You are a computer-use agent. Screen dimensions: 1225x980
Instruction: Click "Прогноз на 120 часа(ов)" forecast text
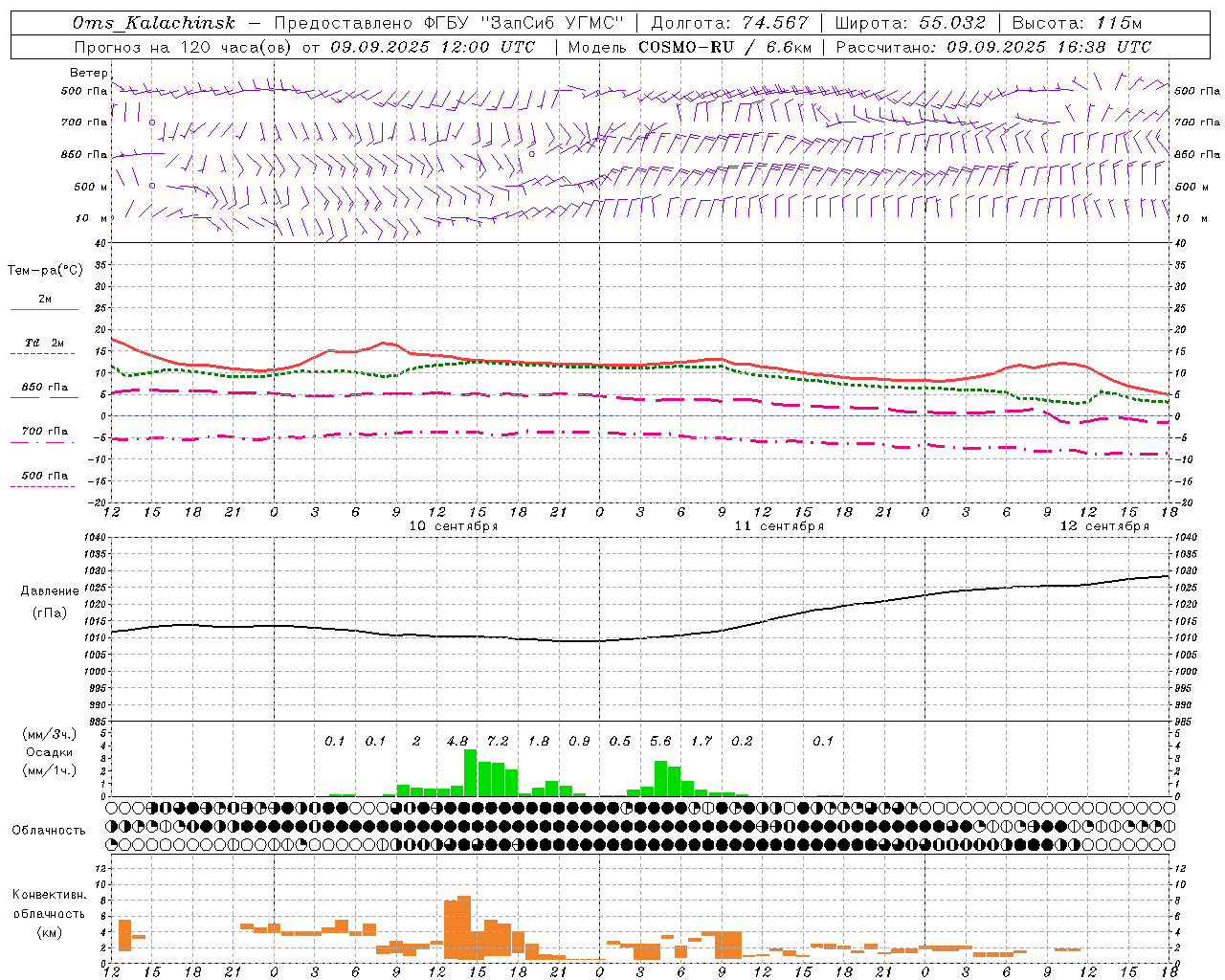(x=184, y=47)
